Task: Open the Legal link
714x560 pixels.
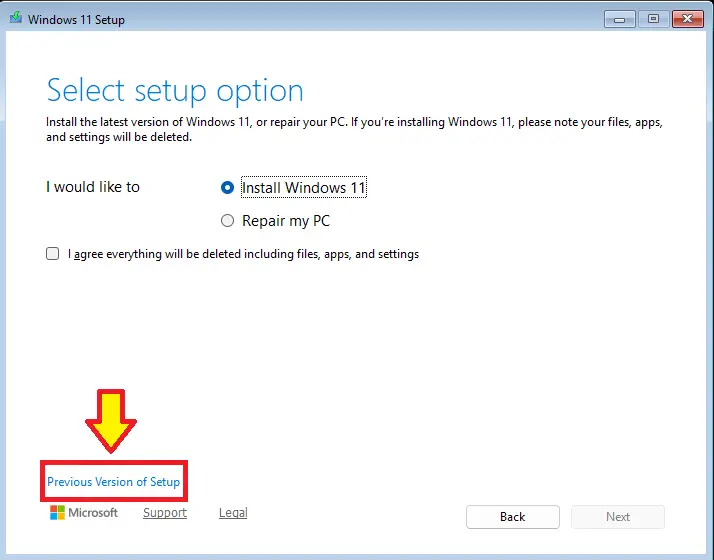Action: pyautogui.click(x=233, y=513)
